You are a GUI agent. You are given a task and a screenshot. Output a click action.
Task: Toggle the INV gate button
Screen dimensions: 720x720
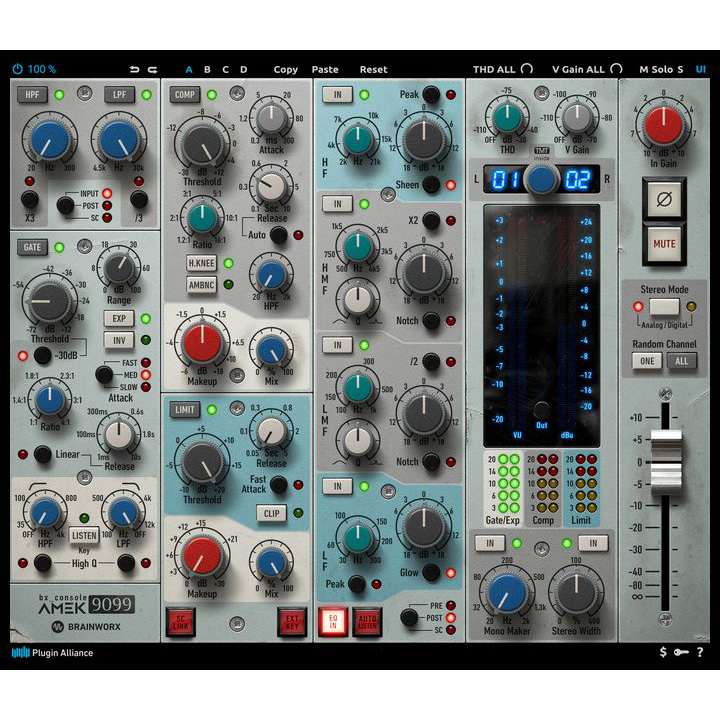tap(119, 340)
